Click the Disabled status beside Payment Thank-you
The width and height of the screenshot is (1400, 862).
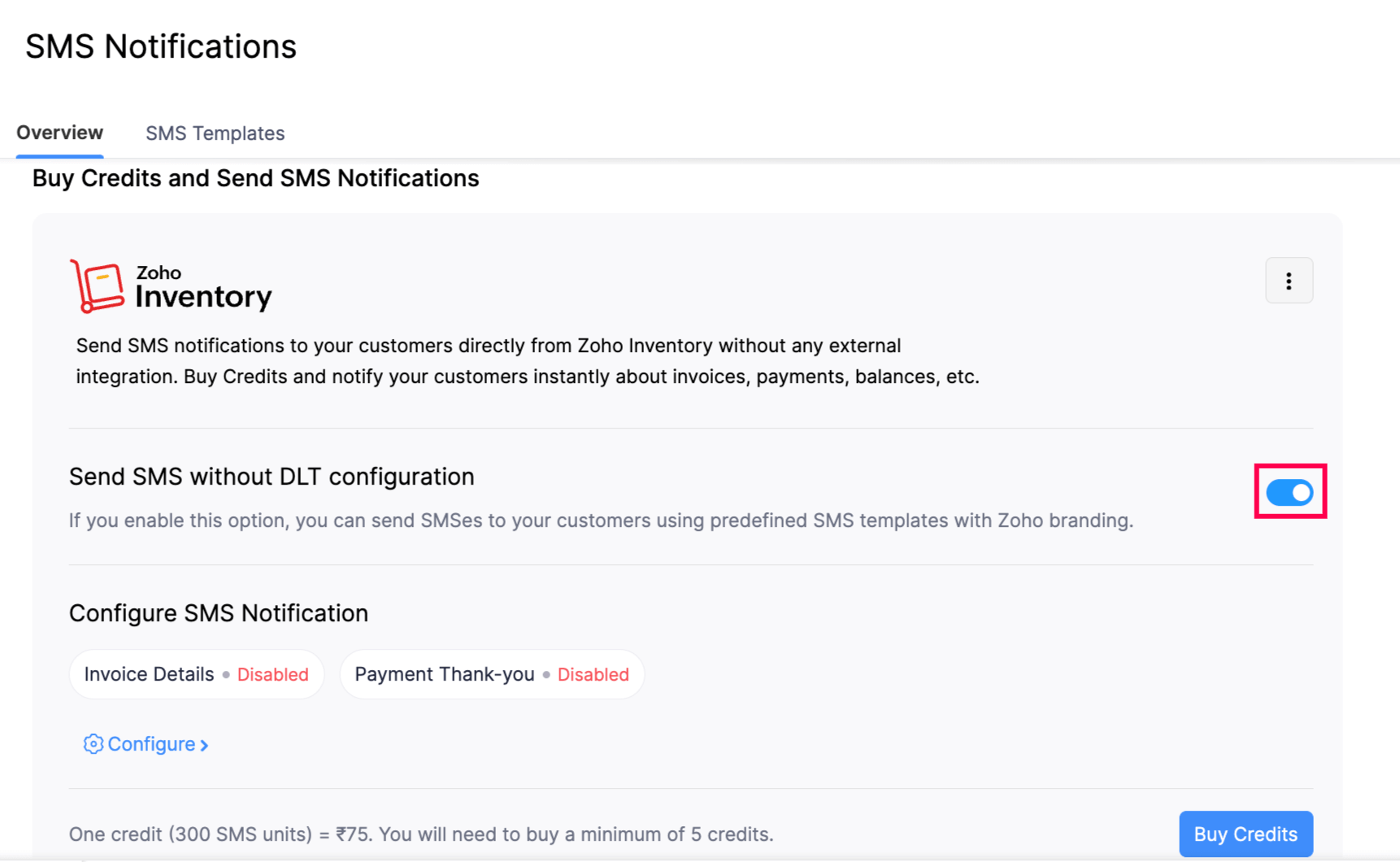tap(593, 673)
